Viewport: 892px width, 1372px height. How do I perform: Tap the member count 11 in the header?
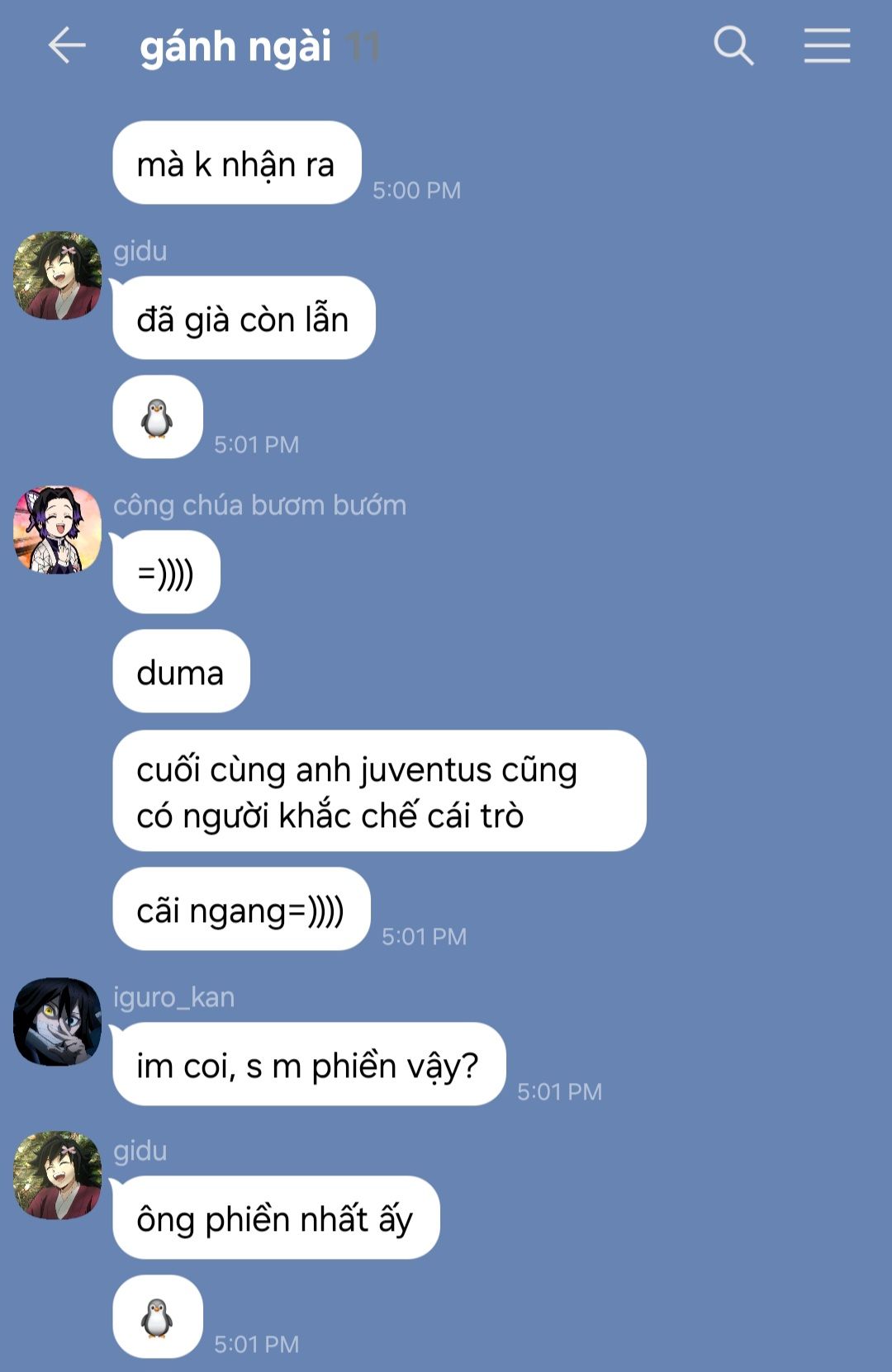(x=363, y=46)
